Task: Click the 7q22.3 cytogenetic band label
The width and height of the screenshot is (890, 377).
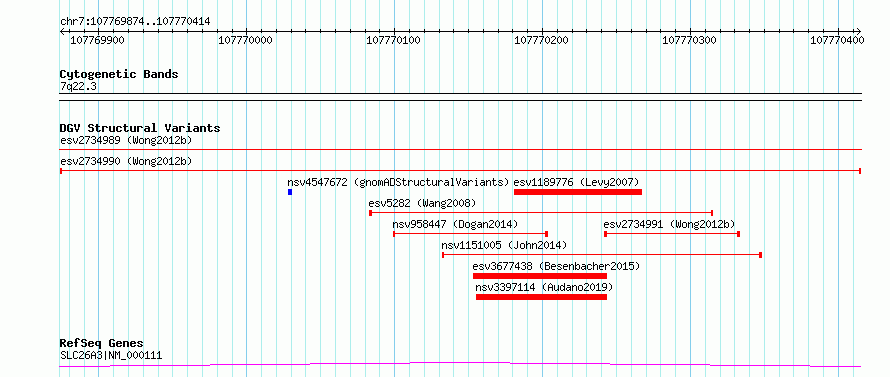Action: coord(75,87)
